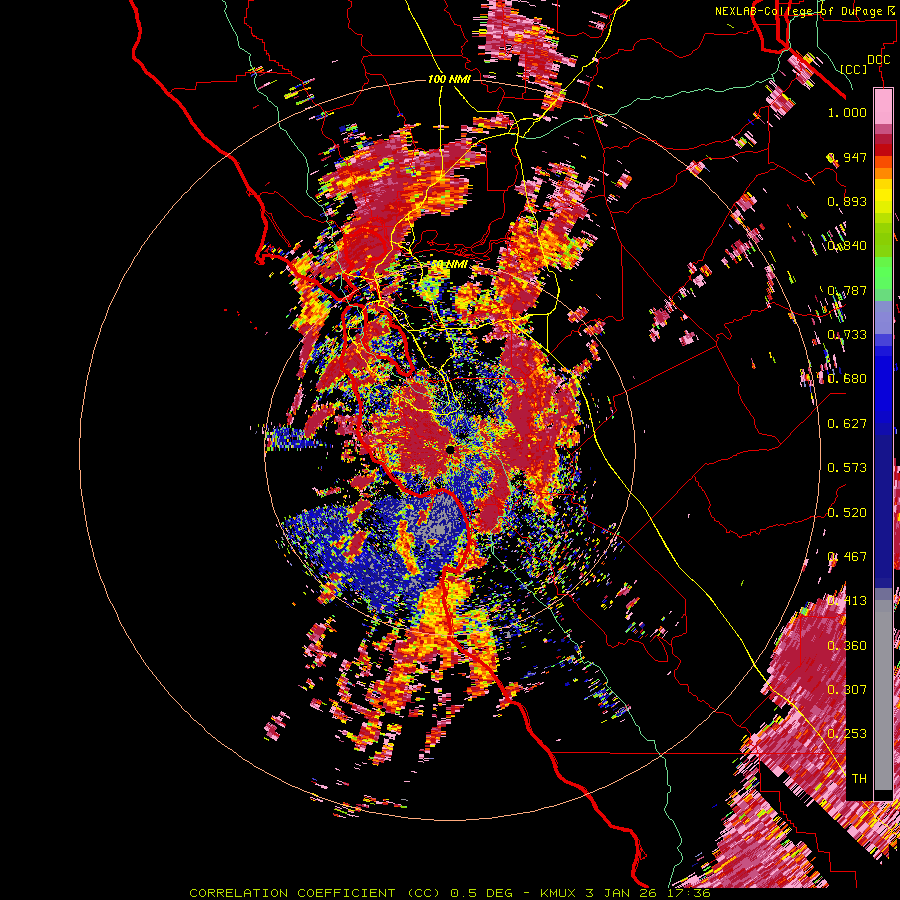Image resolution: width=900 pixels, height=900 pixels.
Task: Click the KMUX station identifier in caption
Action: click(557, 893)
